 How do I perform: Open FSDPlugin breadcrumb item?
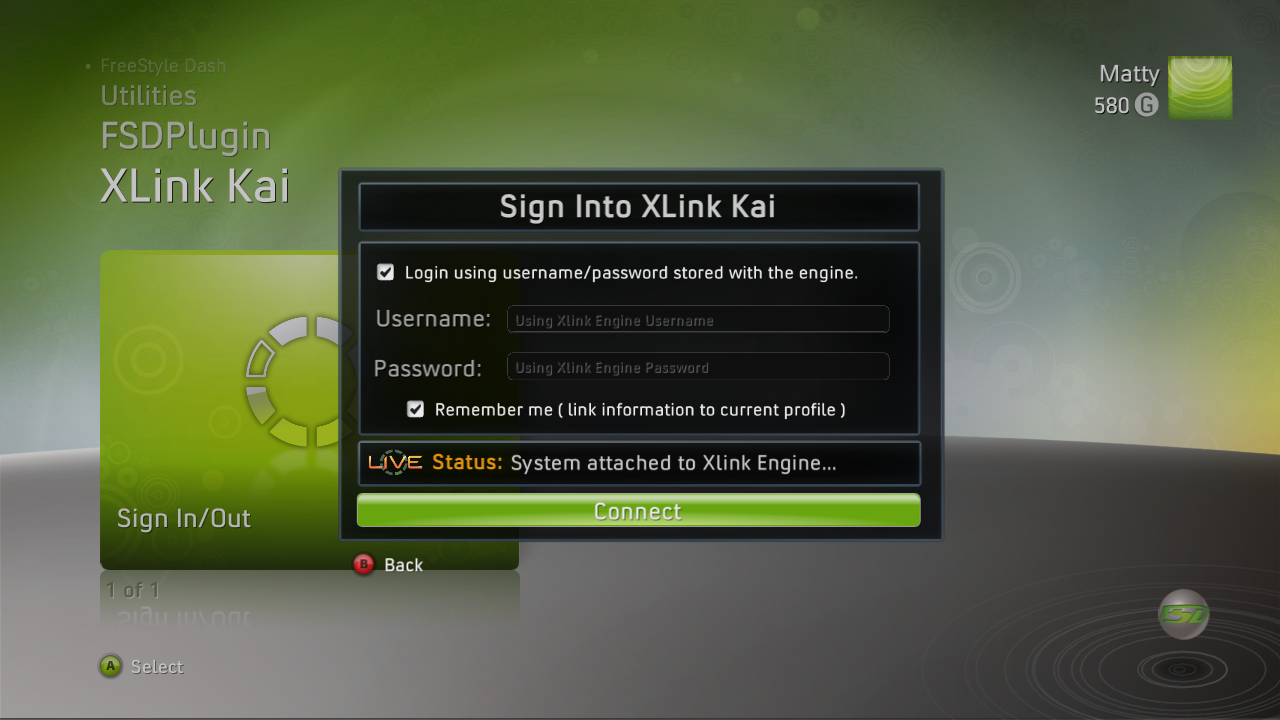click(x=185, y=137)
